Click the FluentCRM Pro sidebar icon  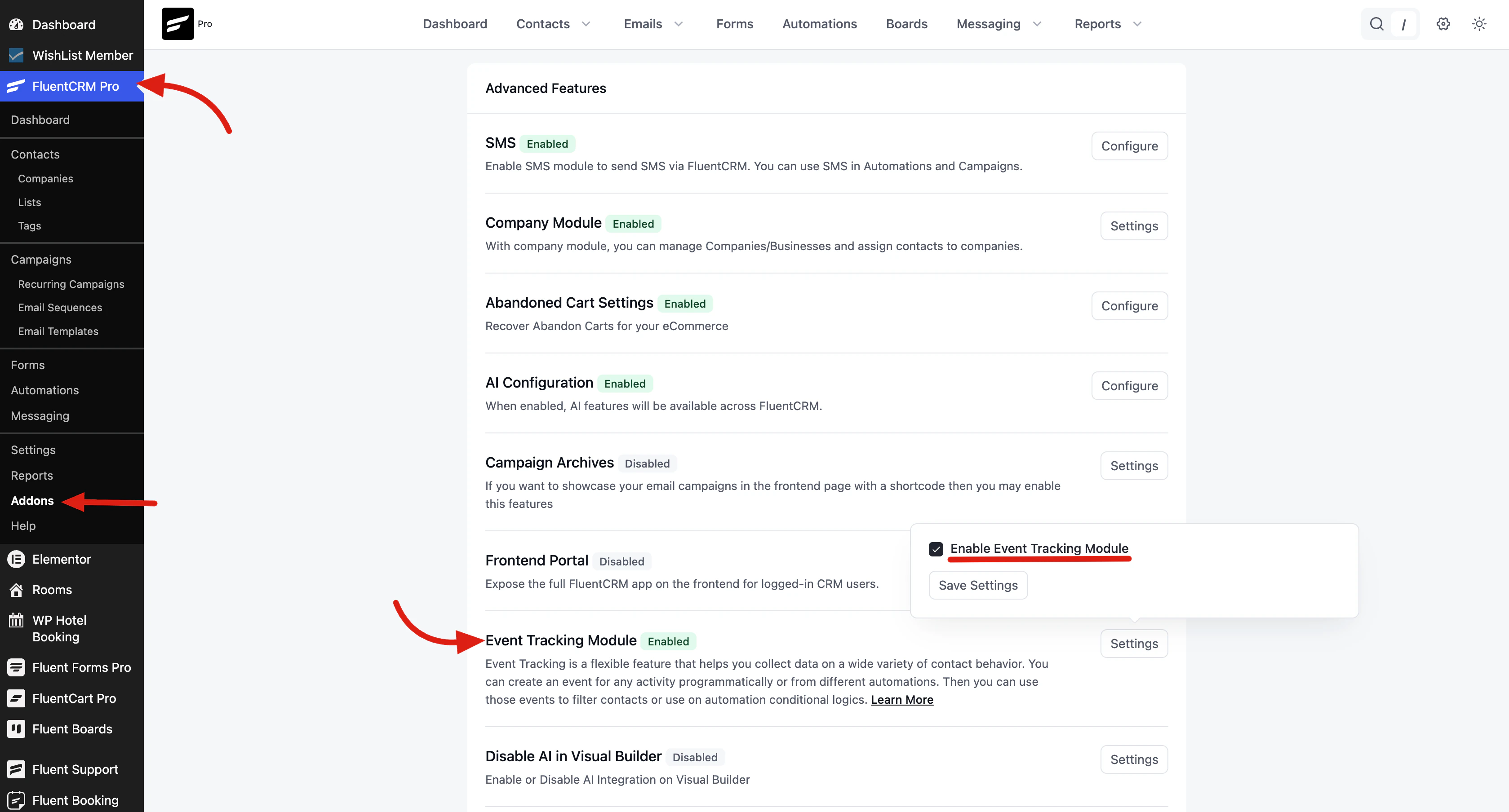click(16, 86)
